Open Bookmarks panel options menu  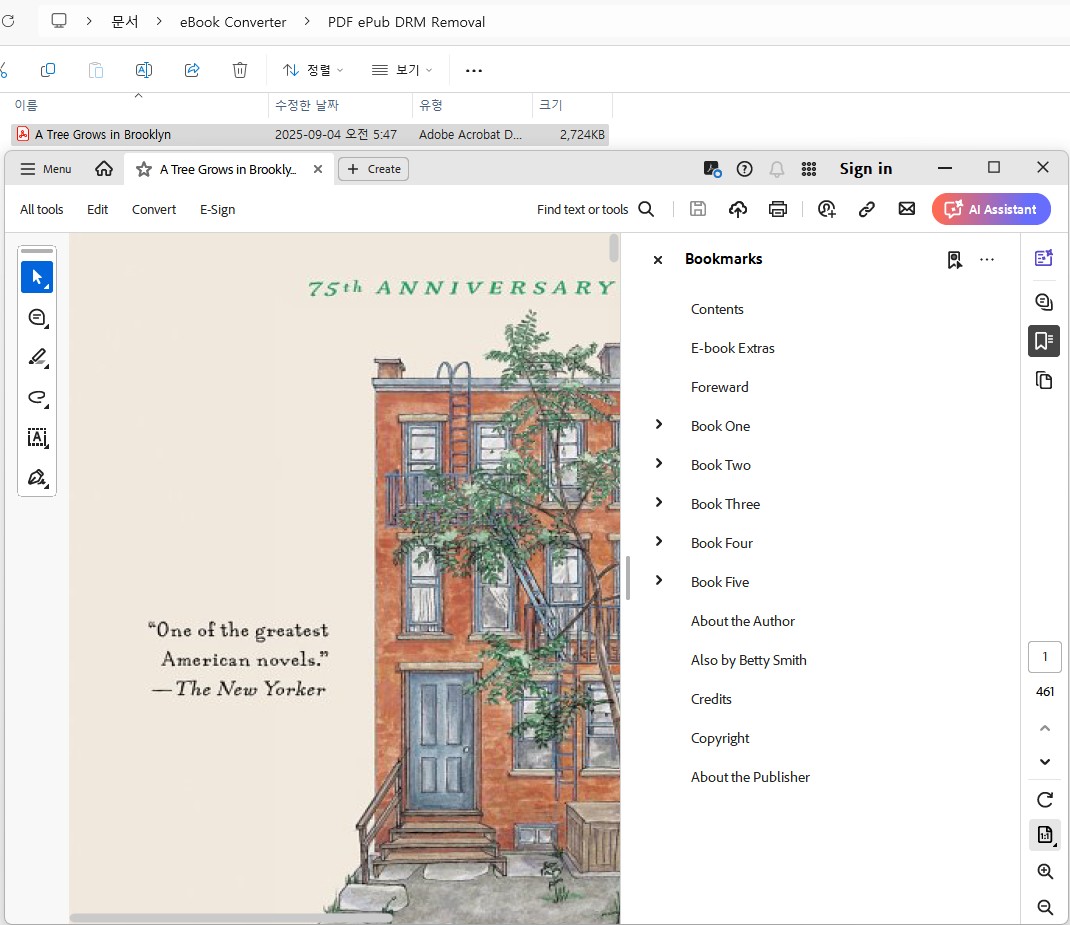(987, 259)
